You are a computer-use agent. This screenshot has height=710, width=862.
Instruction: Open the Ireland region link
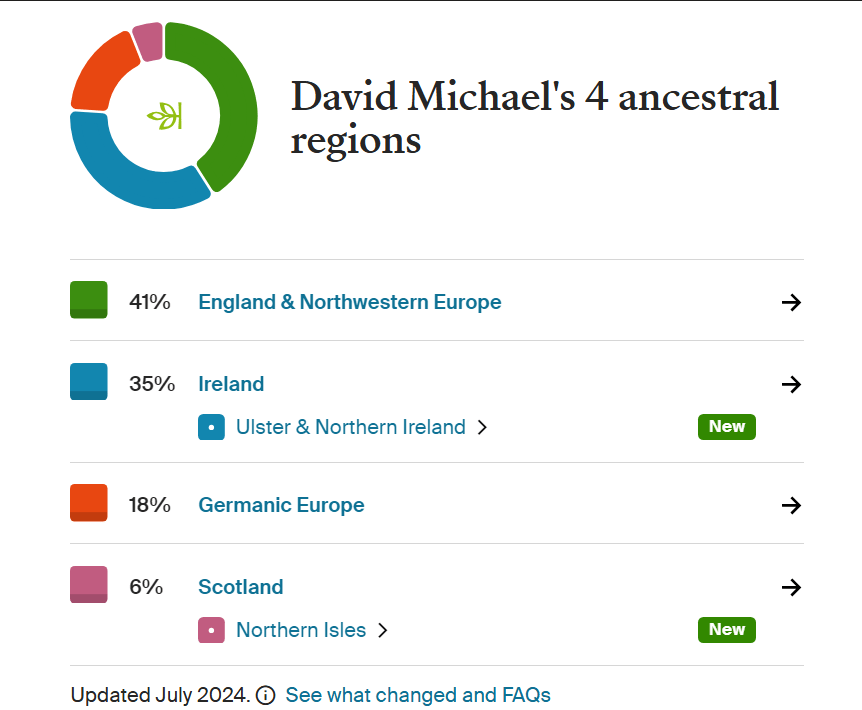point(231,384)
